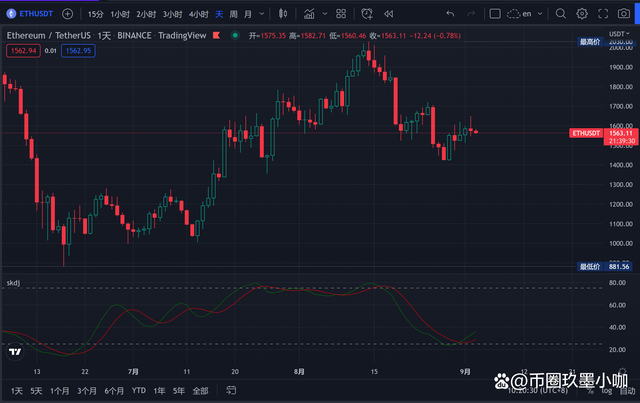Select the 月 monthly interval
Image resolution: width=640 pixels, height=403 pixels.
pyautogui.click(x=248, y=14)
